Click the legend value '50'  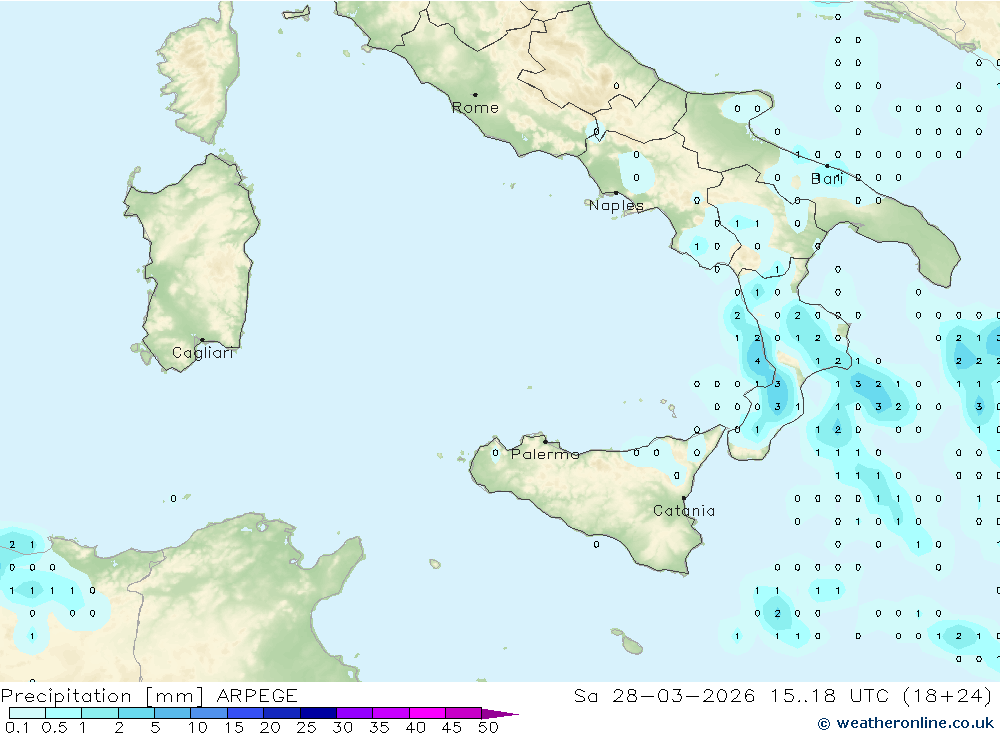[x=488, y=727]
